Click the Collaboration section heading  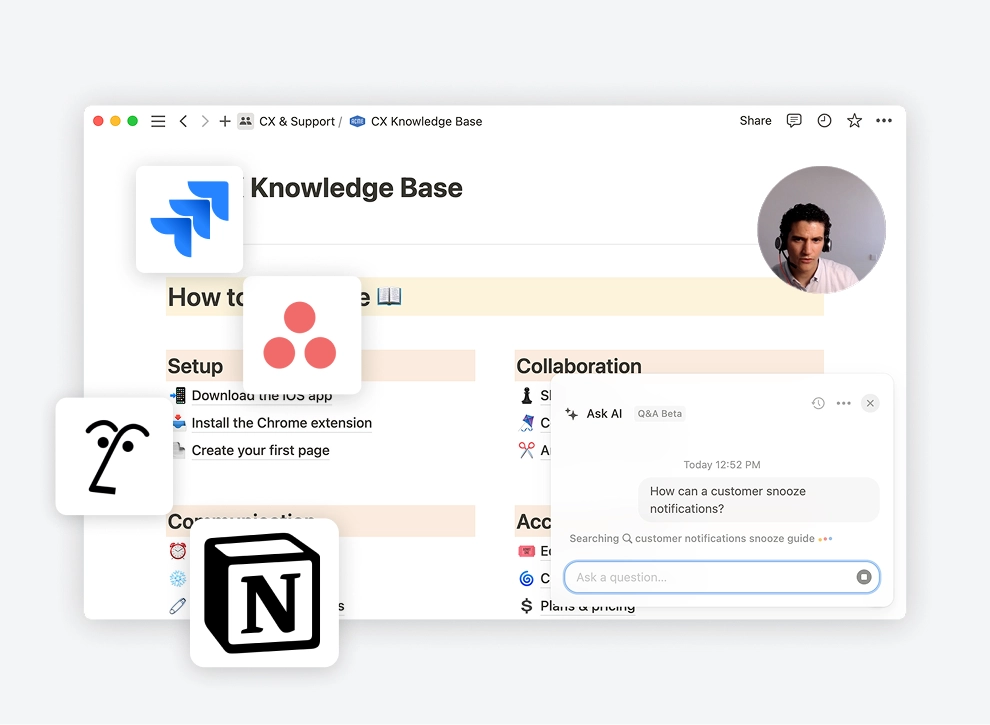coord(579,366)
